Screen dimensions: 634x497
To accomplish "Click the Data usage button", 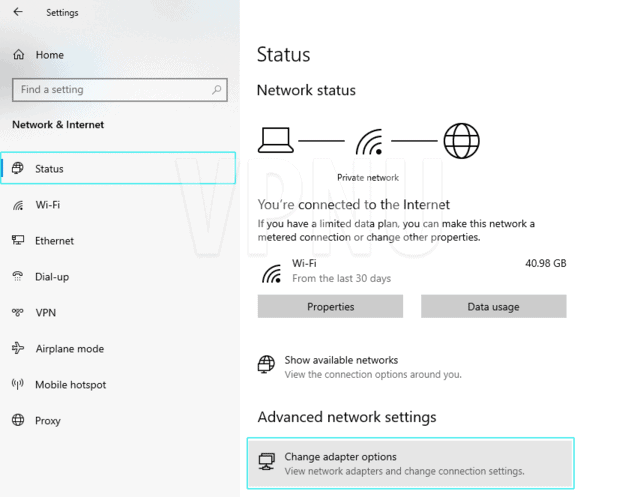I will pyautogui.click(x=493, y=307).
